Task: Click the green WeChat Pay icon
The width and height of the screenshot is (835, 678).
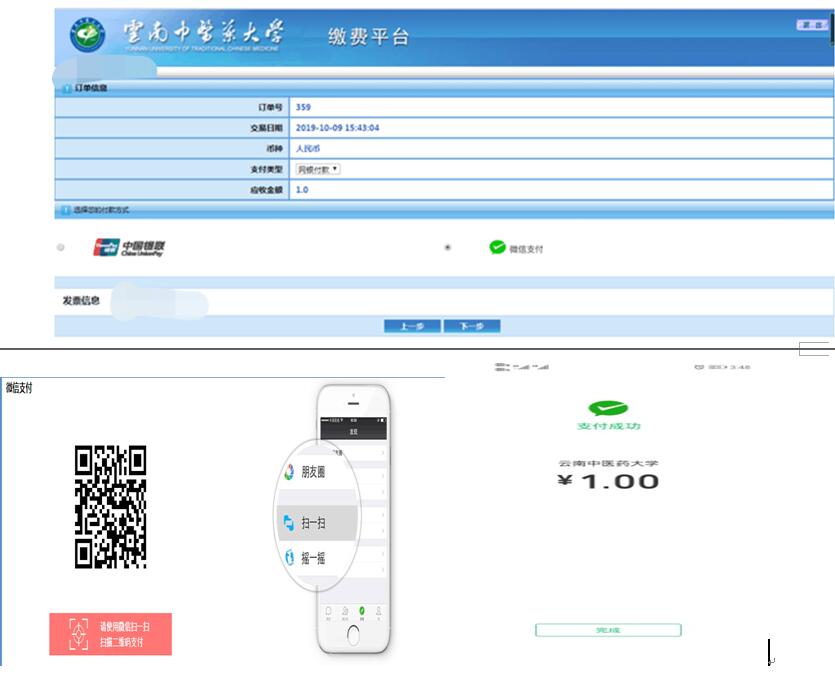Action: [x=497, y=247]
